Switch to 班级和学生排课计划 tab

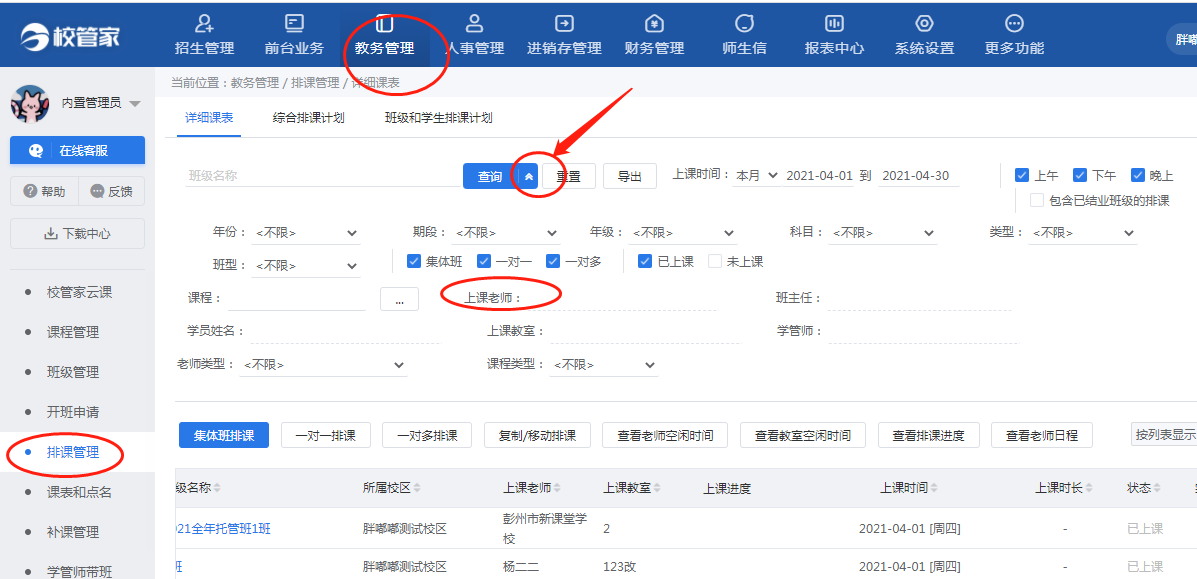point(438,118)
